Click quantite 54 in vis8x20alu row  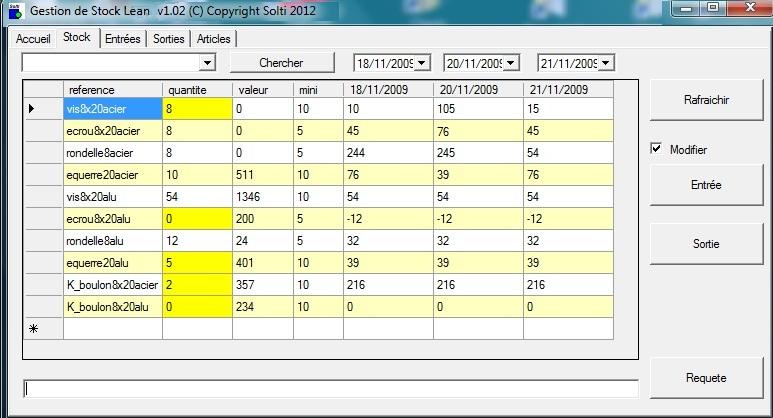[x=197, y=197]
